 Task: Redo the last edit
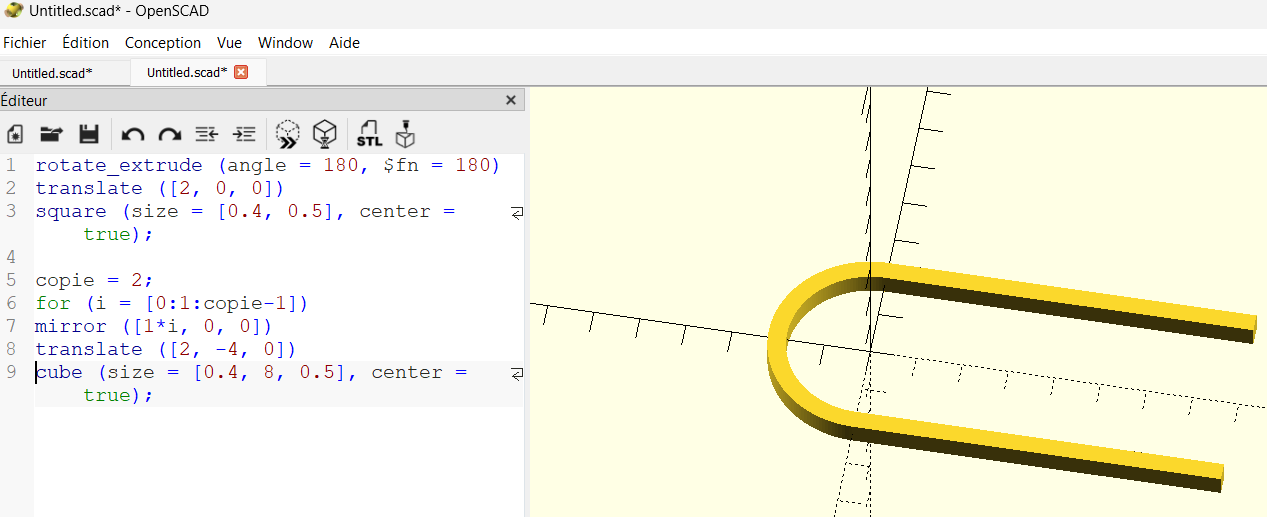pyautogui.click(x=170, y=134)
